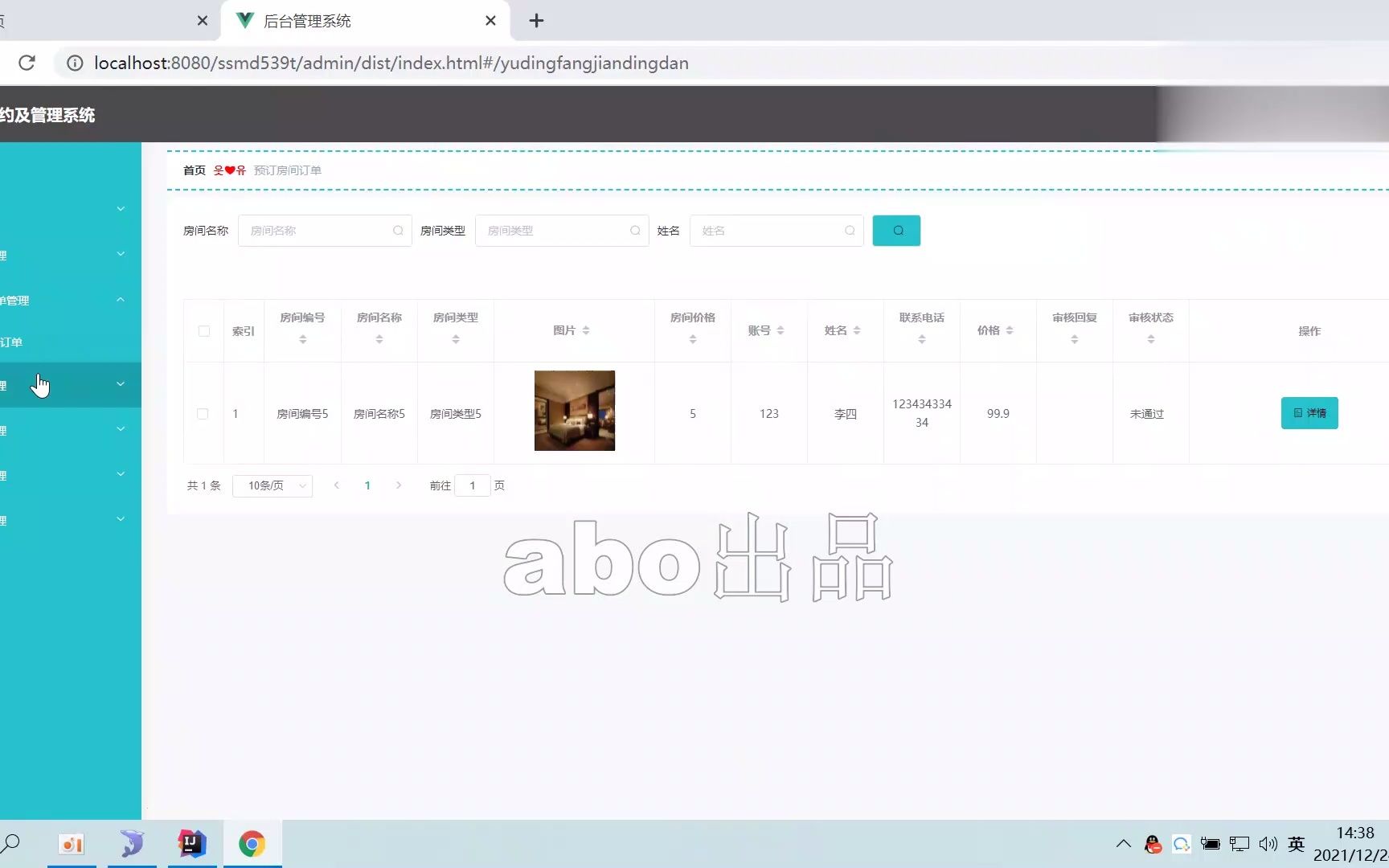The image size is (1389, 868).
Task: Click the search icon inside 姓名 field
Action: point(850,230)
